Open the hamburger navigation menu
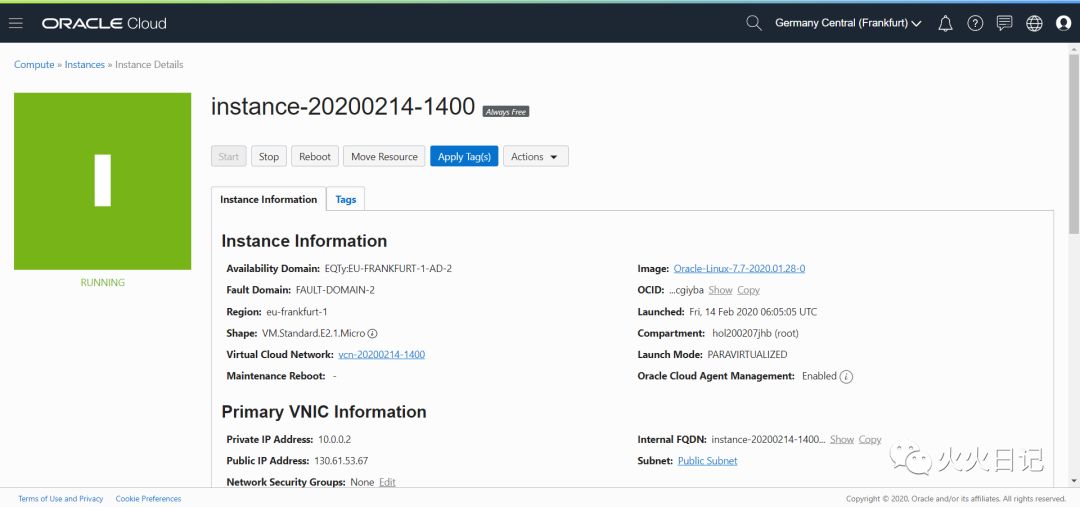This screenshot has height=507, width=1080. [x=16, y=23]
